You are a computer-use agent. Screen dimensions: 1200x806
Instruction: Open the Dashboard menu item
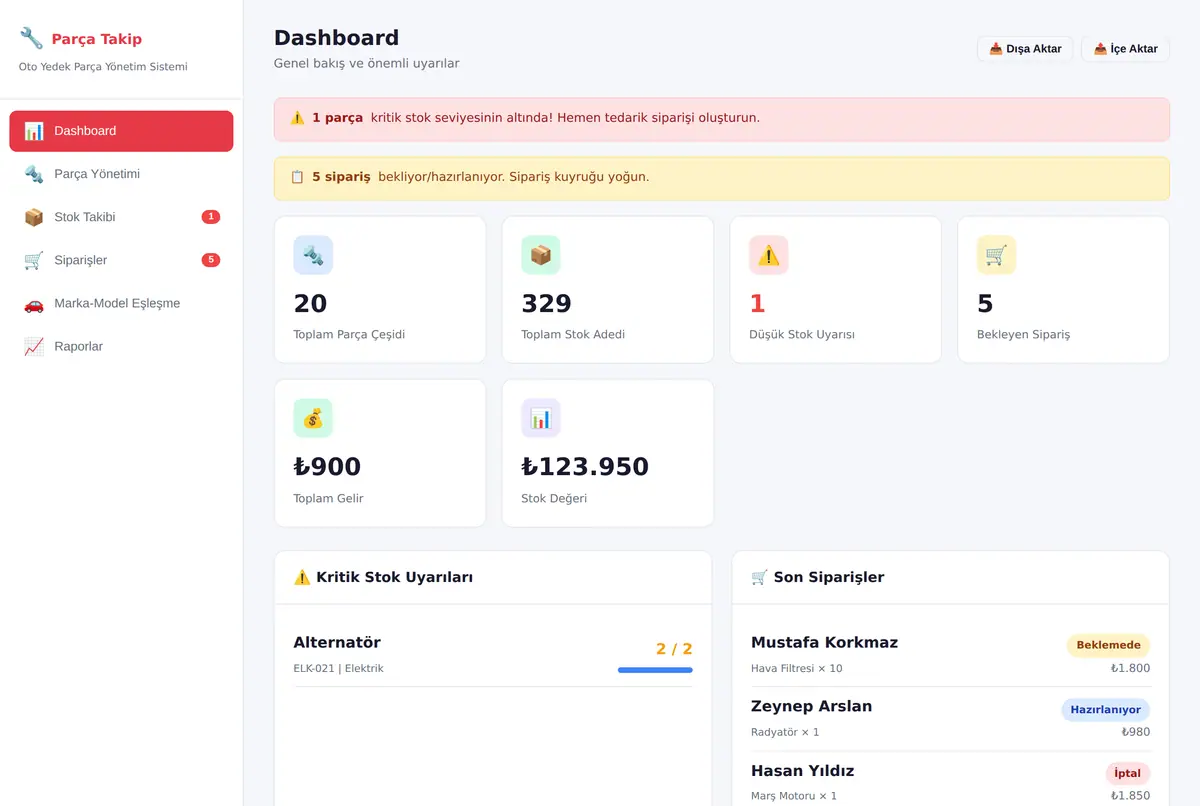click(121, 131)
